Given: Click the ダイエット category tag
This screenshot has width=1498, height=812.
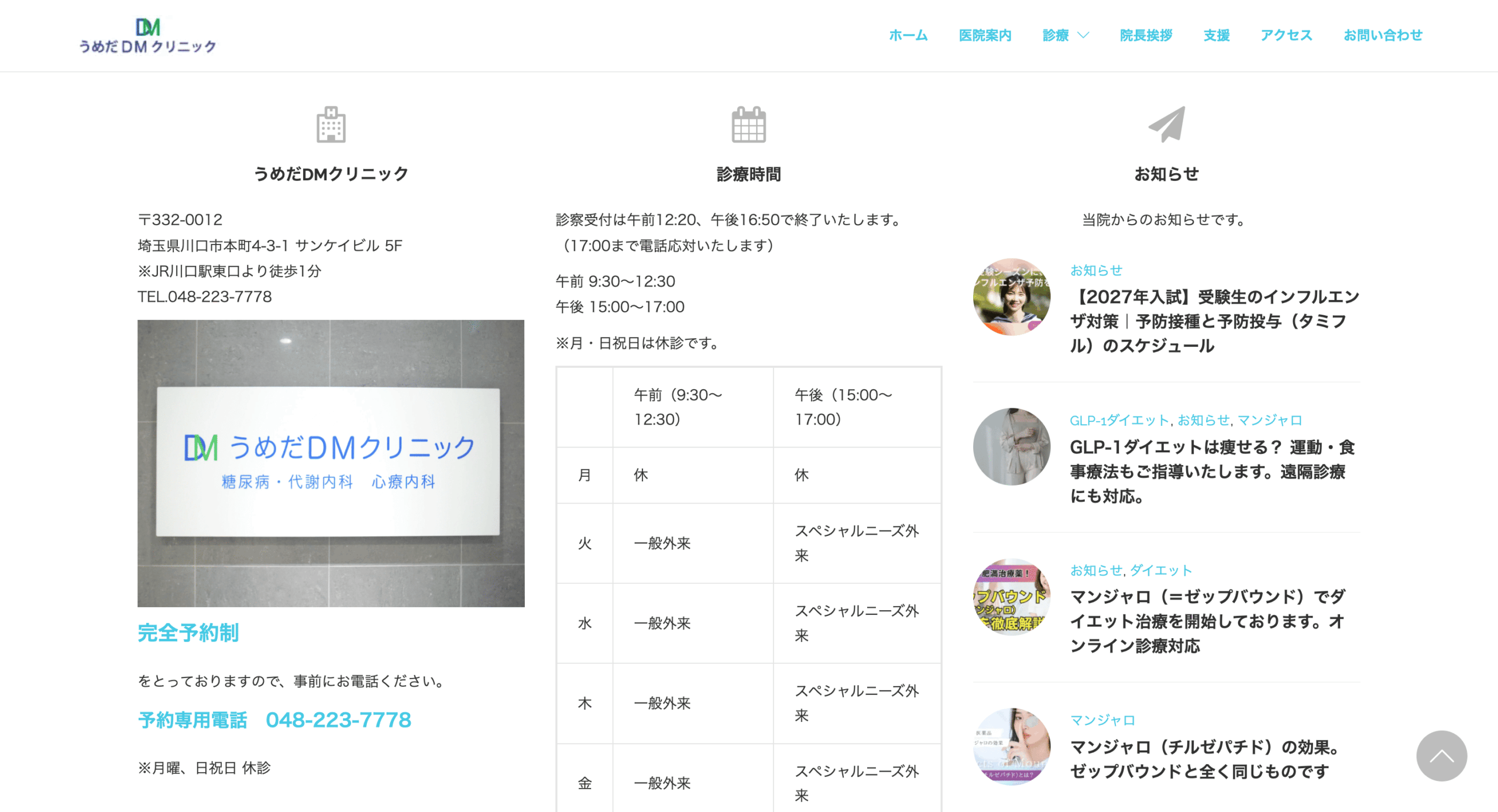Looking at the screenshot, I should pyautogui.click(x=1160, y=570).
